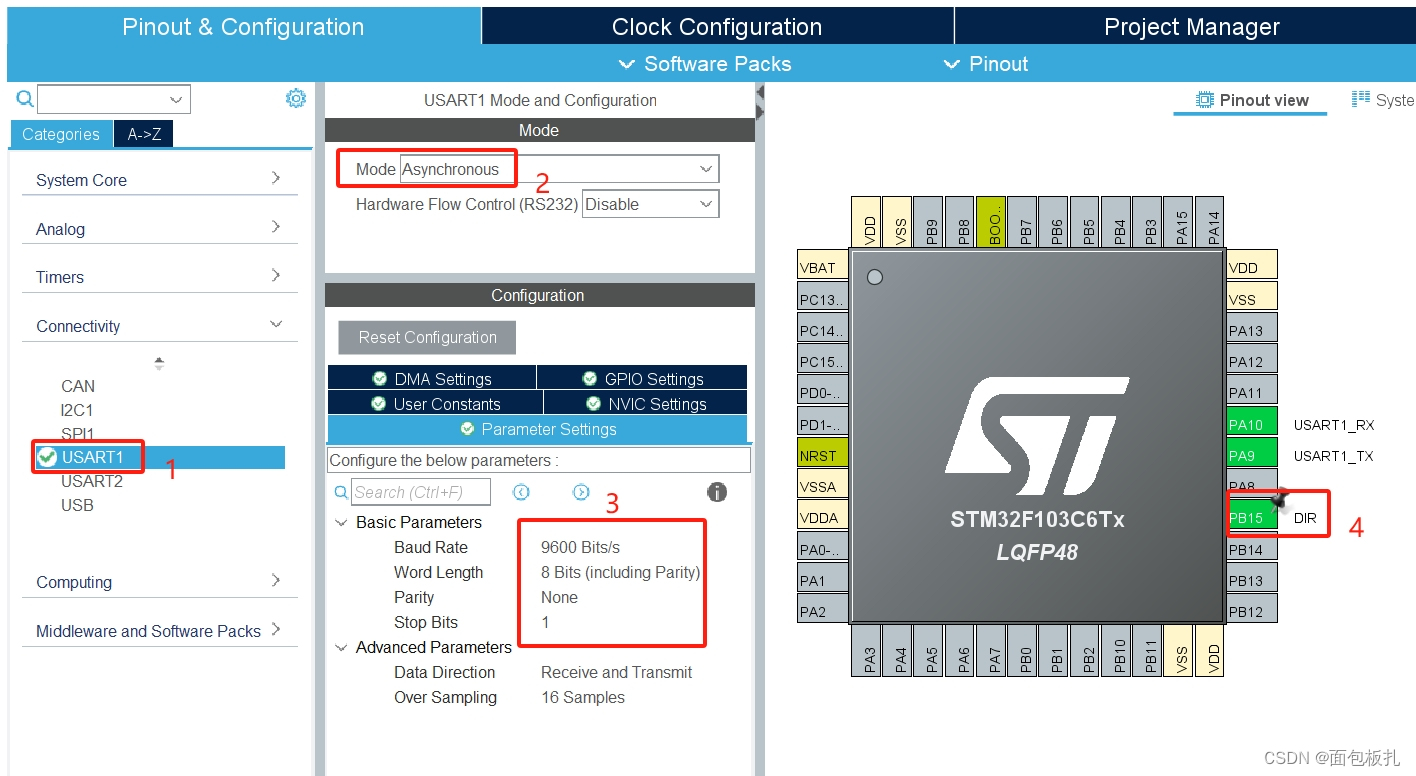
Task: Click the Reset Configuration button
Action: (x=427, y=337)
